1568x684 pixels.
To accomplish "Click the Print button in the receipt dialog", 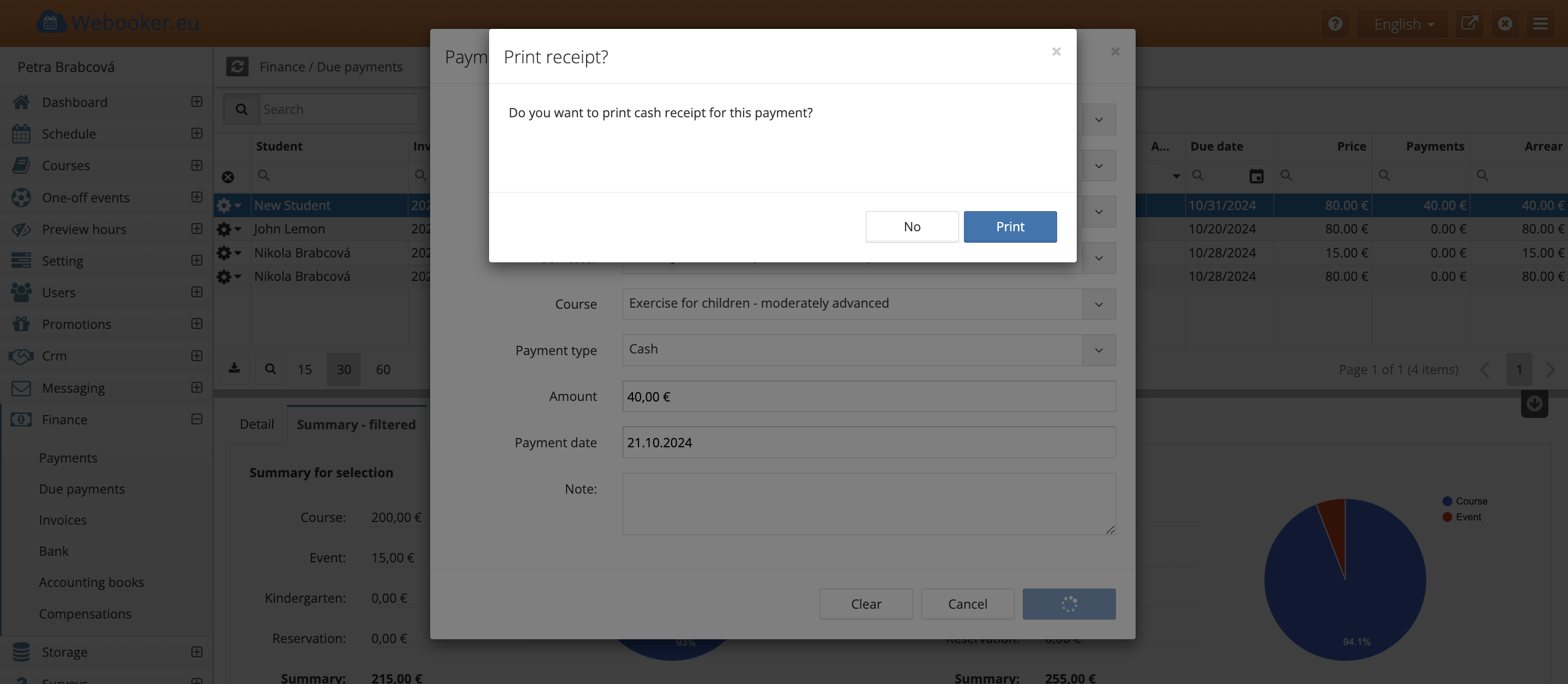I will pos(1010,226).
